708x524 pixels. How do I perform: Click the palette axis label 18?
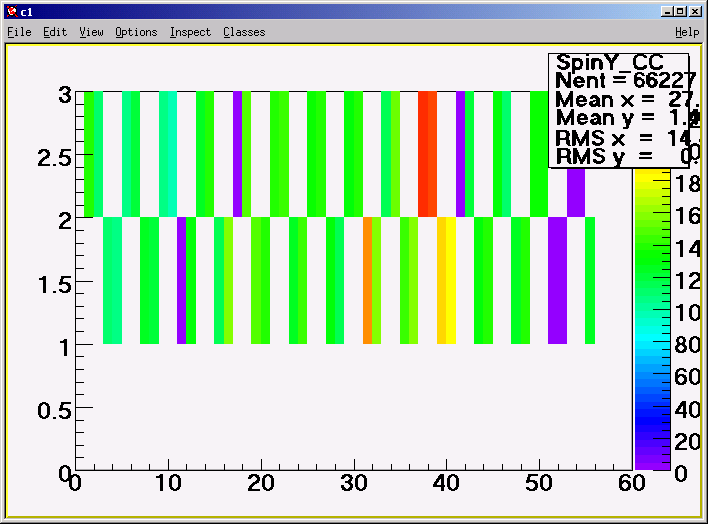click(687, 184)
